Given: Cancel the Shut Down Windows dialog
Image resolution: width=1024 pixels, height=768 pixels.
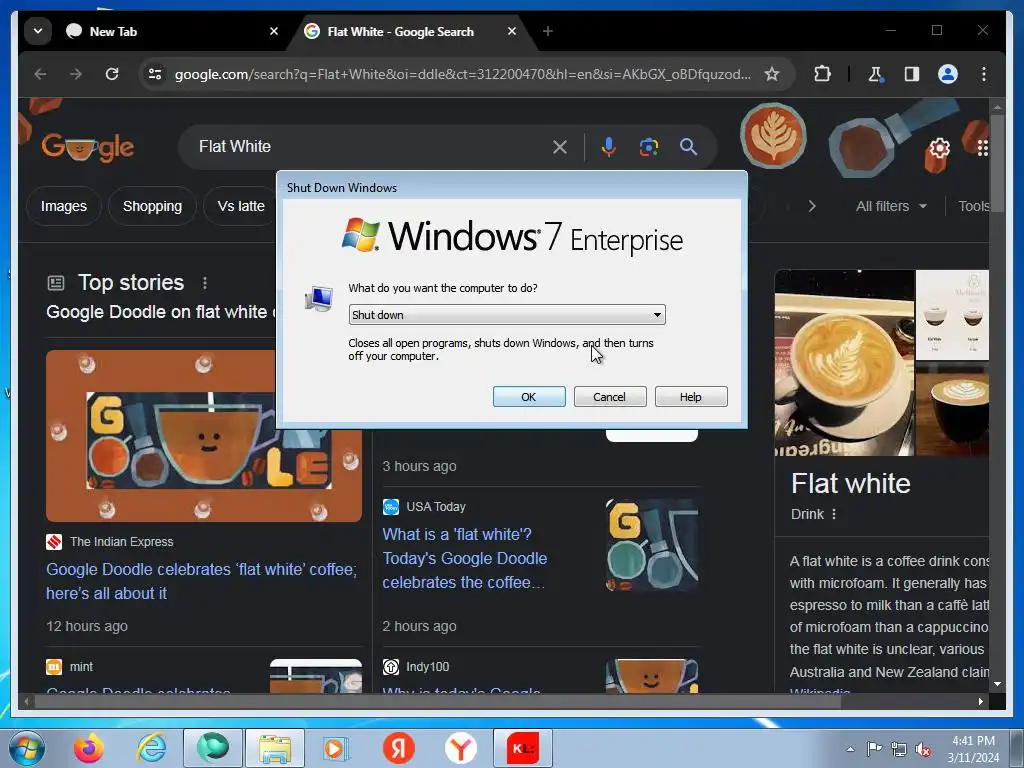Looking at the screenshot, I should click(610, 396).
